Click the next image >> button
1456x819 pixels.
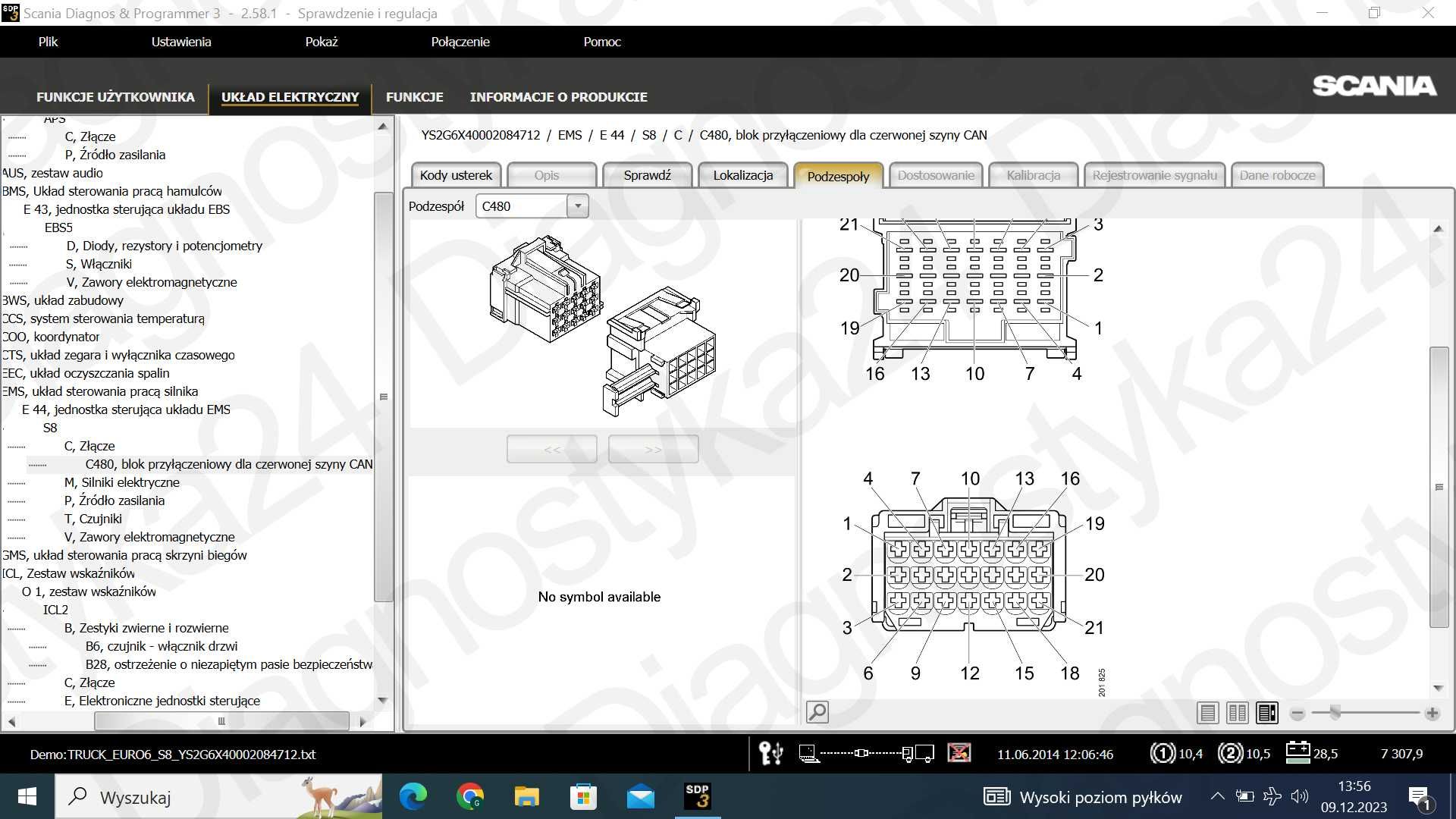coord(653,449)
